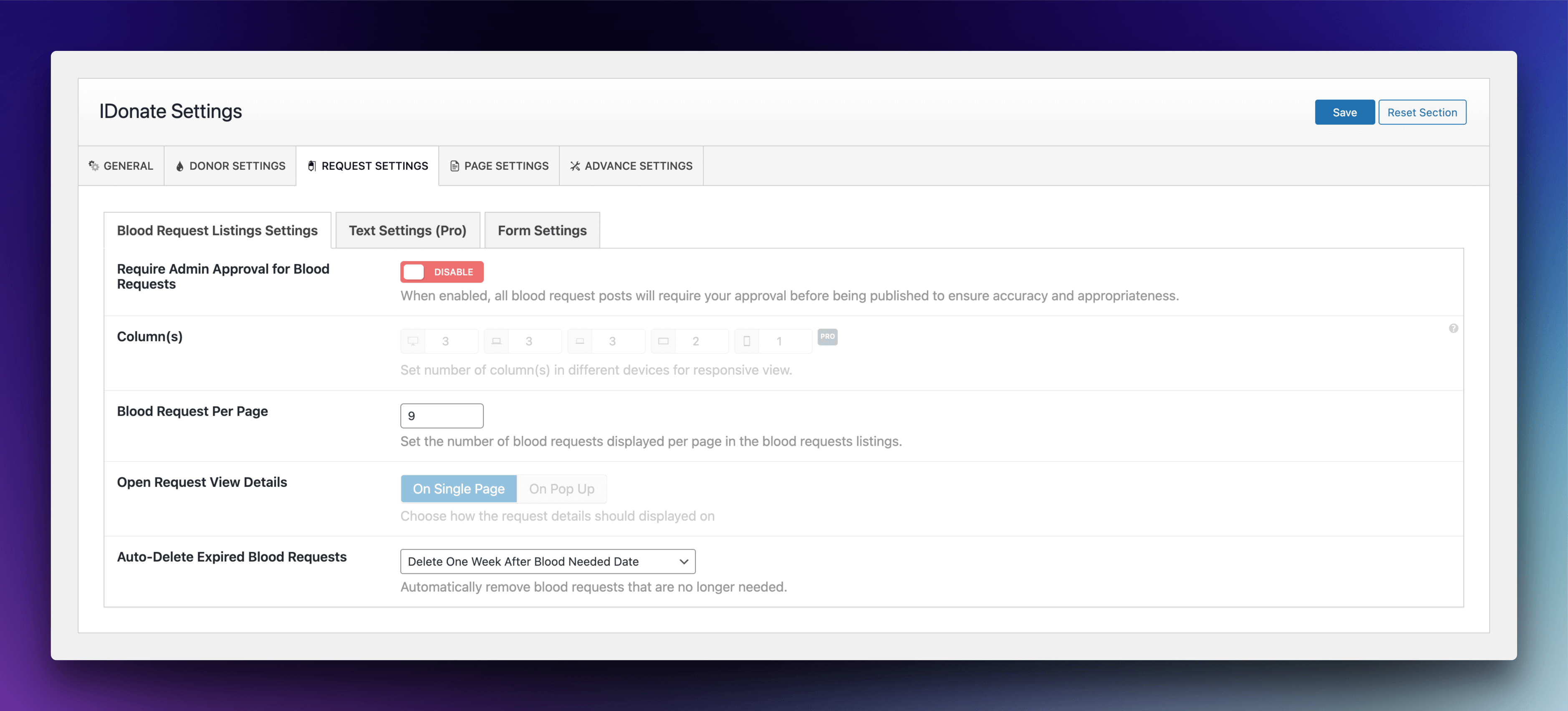Click the tools icon on Advance Settings
The width and height of the screenshot is (1568, 711).
point(575,166)
